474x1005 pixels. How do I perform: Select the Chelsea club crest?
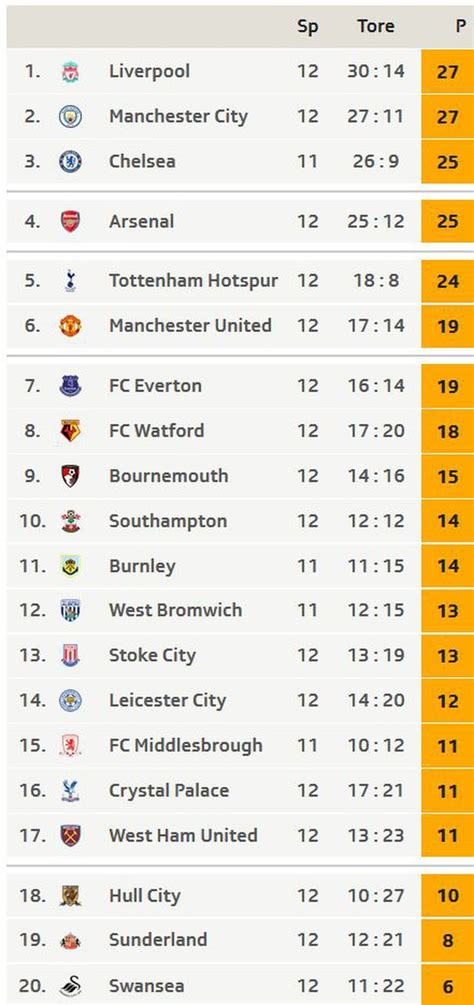(x=70, y=162)
